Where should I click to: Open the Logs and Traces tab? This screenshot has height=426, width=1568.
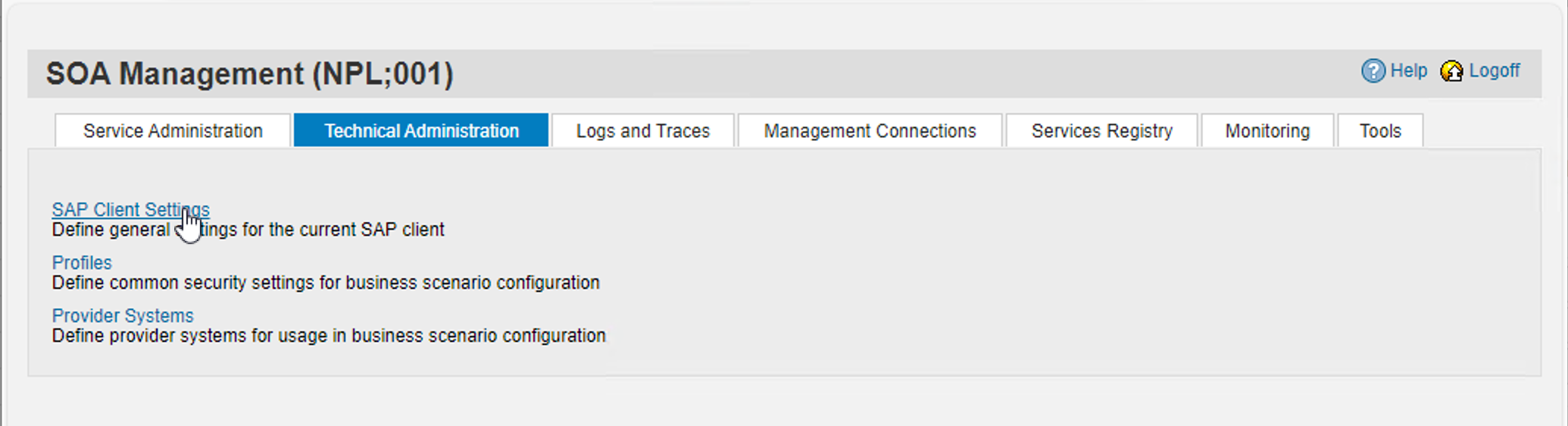coord(642,131)
